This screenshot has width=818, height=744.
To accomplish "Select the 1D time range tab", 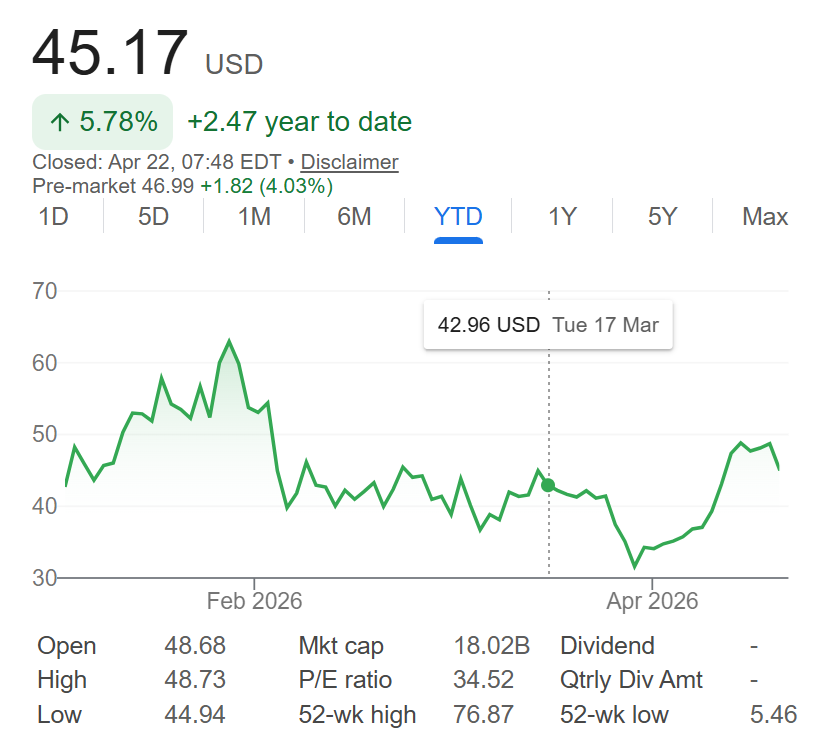I will pos(53,217).
